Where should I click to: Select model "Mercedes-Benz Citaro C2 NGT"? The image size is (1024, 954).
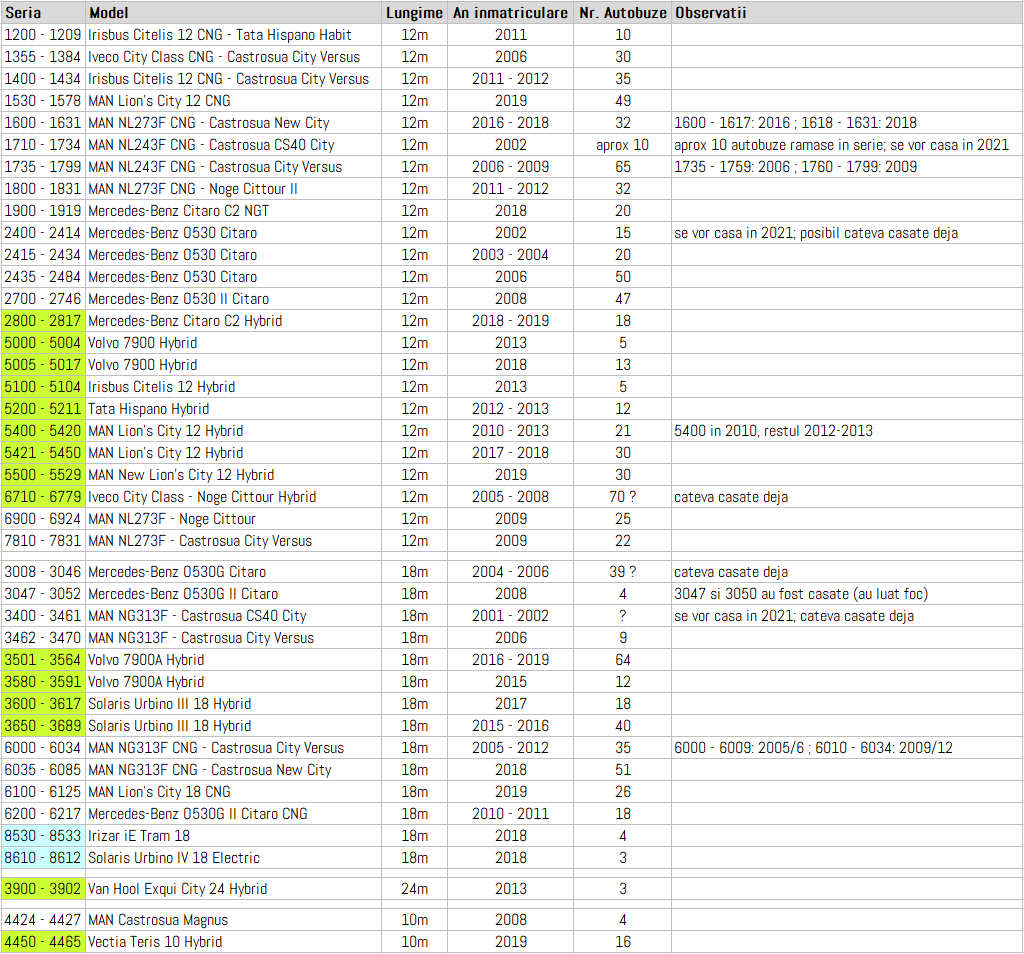tap(178, 211)
